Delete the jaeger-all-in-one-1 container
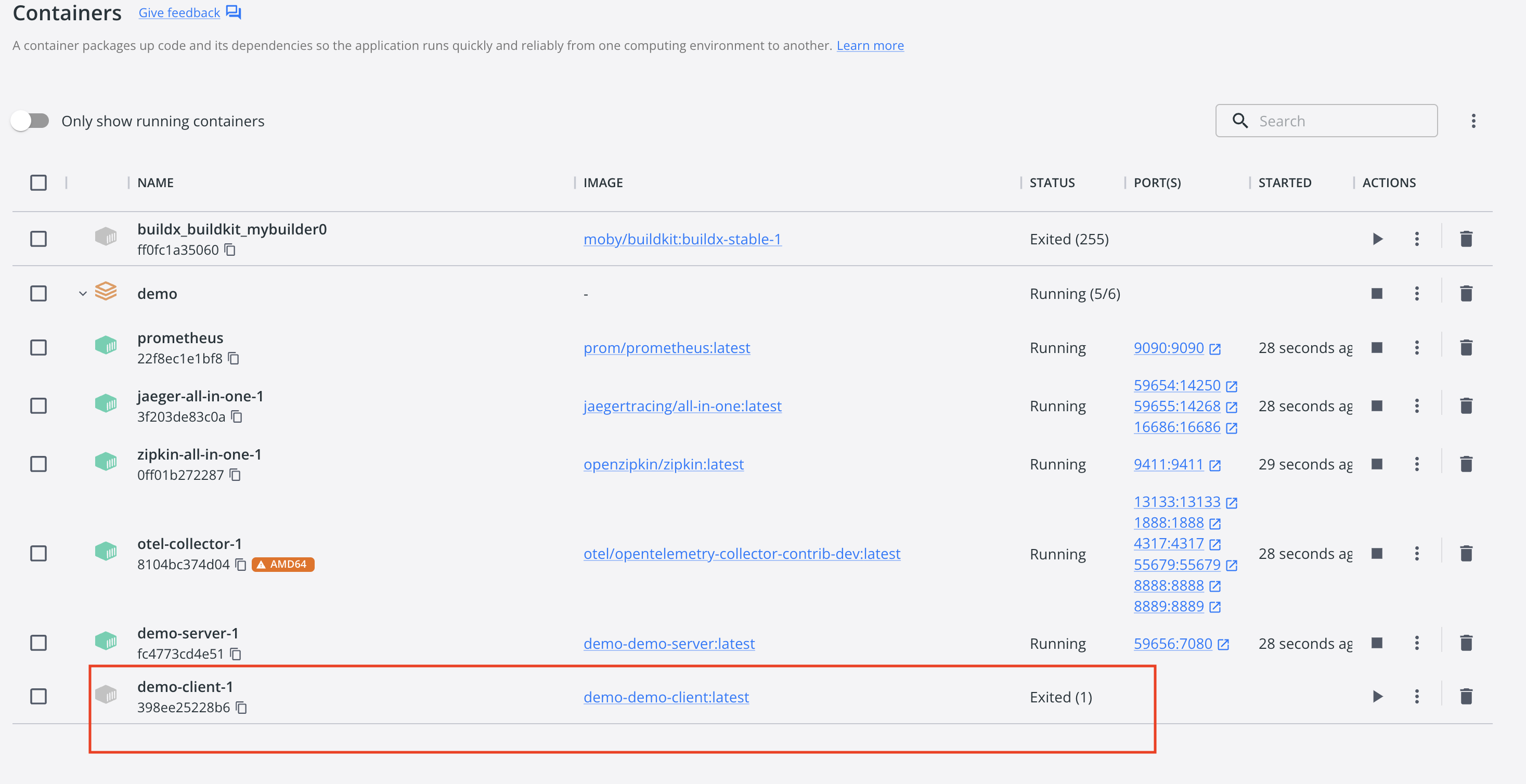The height and width of the screenshot is (784, 1526). click(x=1466, y=406)
